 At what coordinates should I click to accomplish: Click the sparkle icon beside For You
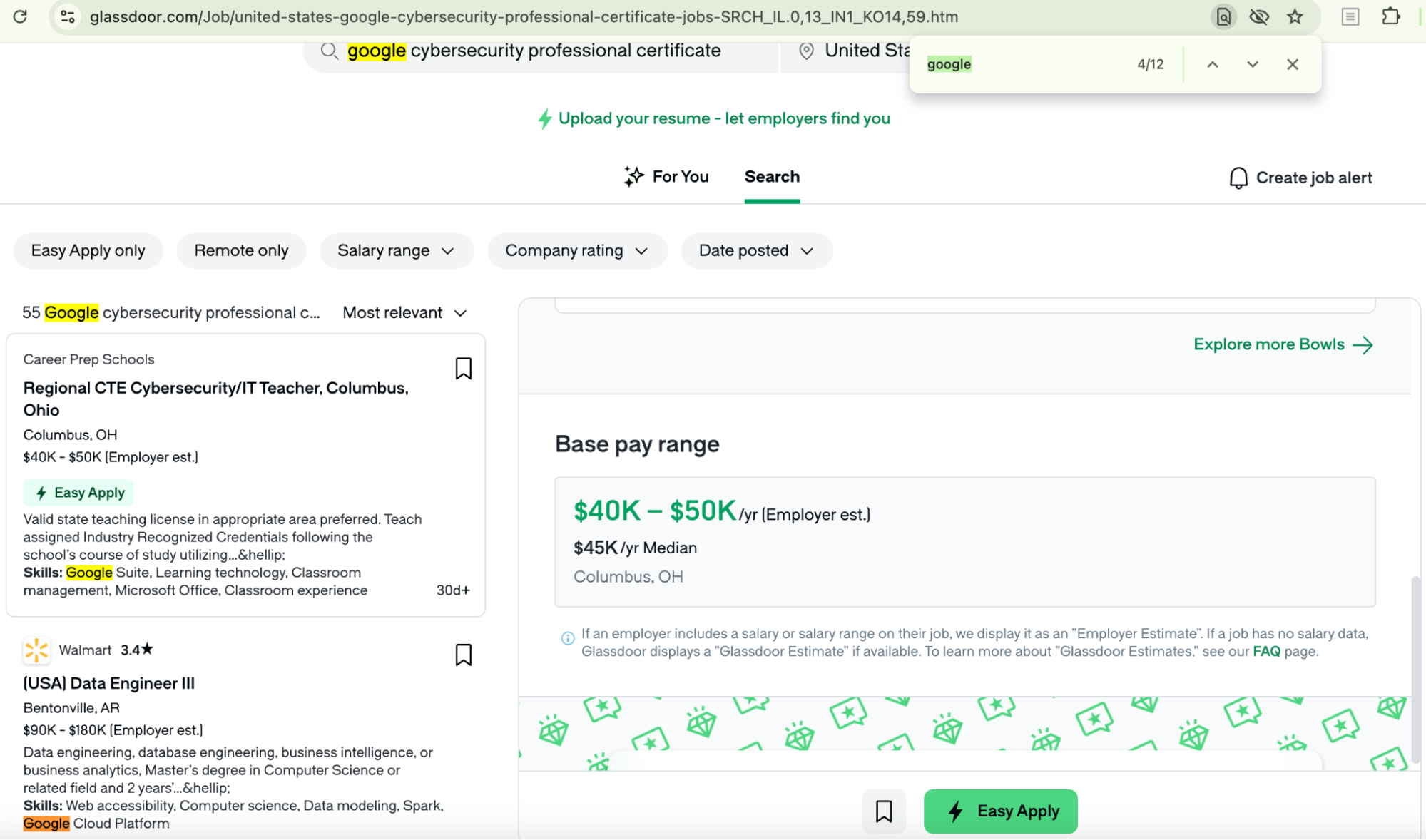click(634, 176)
